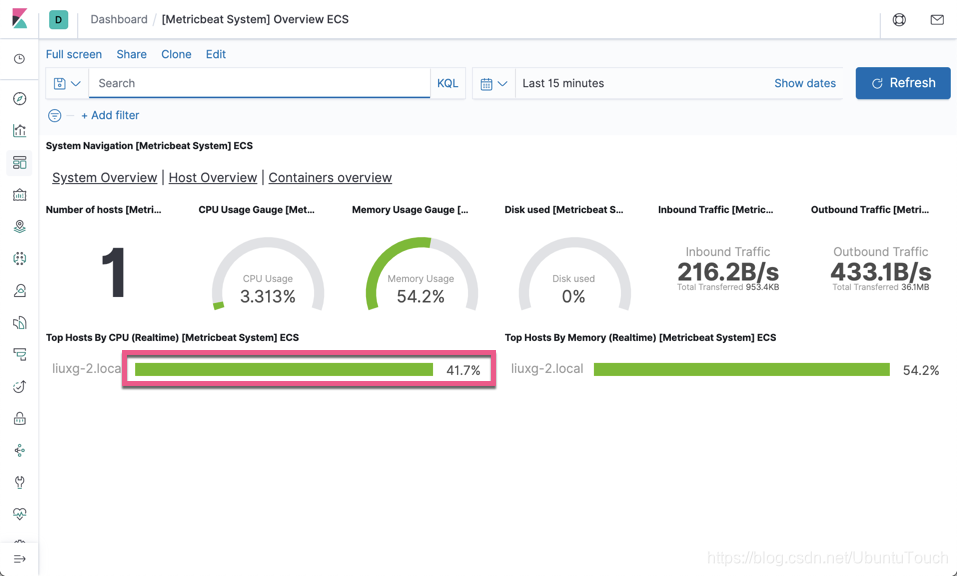The width and height of the screenshot is (957, 576).
Task: Click the Kibana logo
Action: [19, 19]
